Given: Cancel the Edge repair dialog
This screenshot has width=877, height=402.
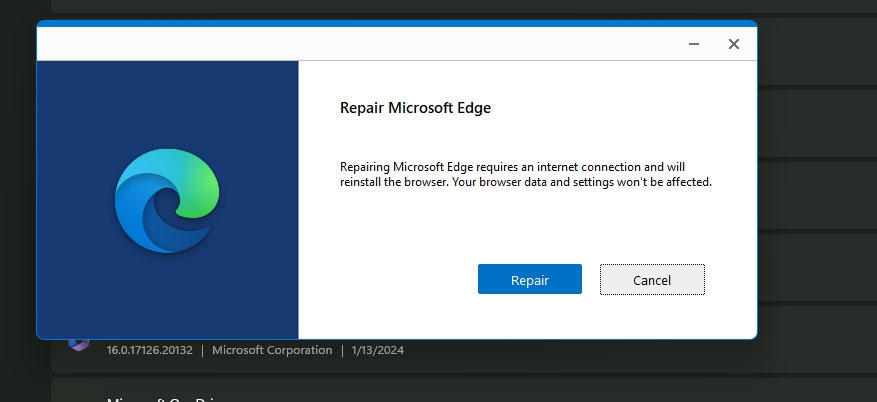Looking at the screenshot, I should 652,280.
